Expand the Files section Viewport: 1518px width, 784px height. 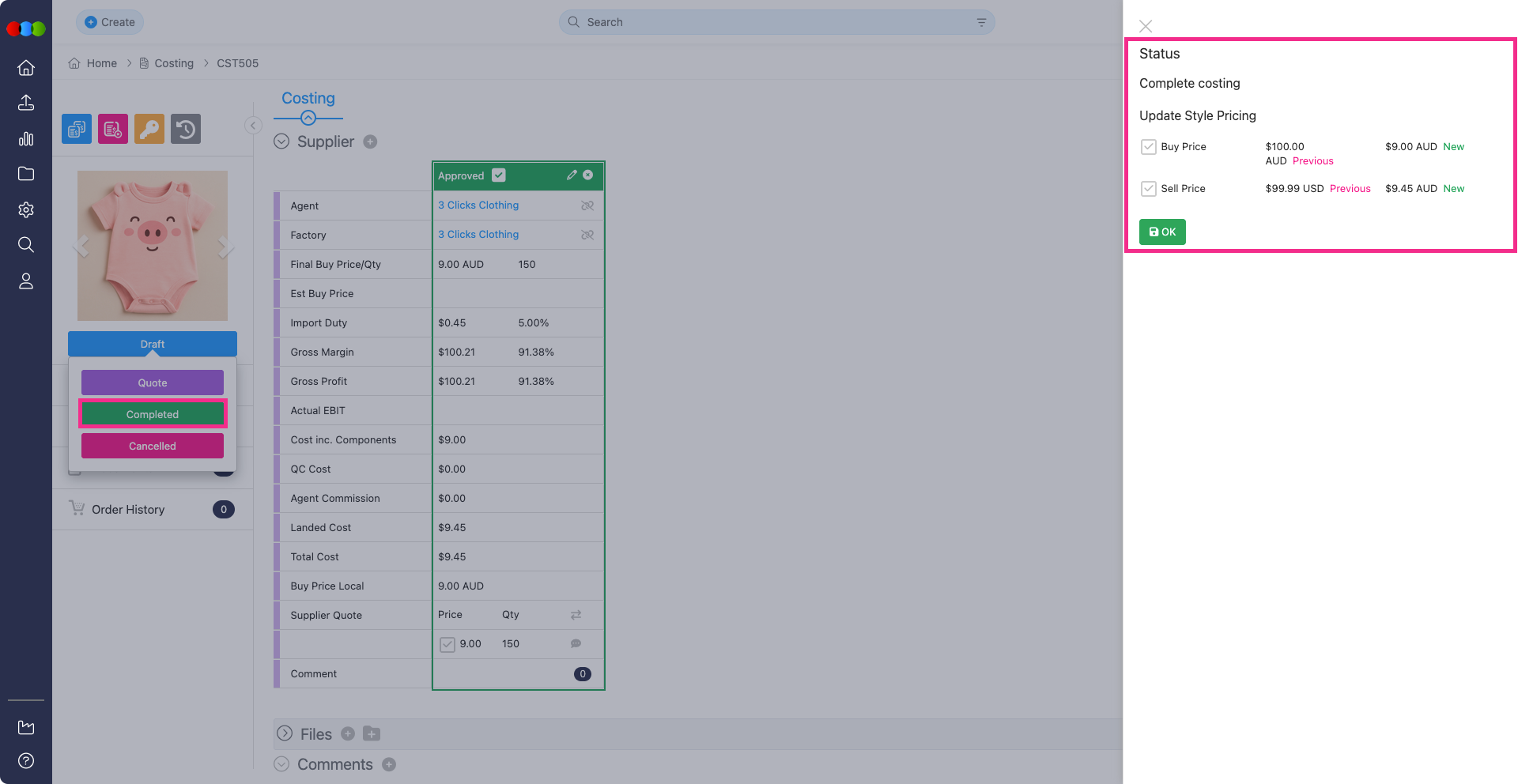click(x=285, y=734)
